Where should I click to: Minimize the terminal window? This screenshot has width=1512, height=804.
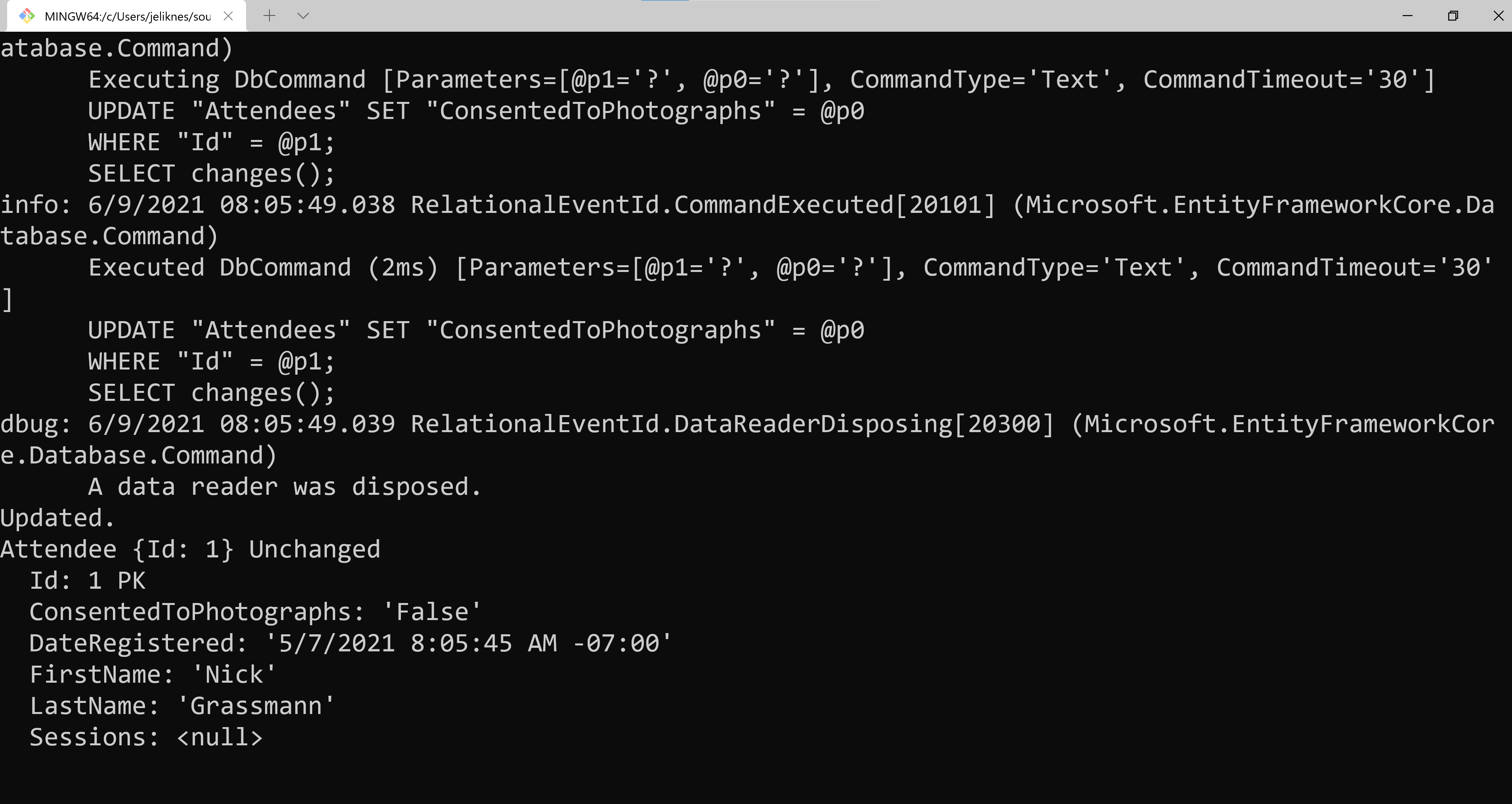(x=1407, y=16)
